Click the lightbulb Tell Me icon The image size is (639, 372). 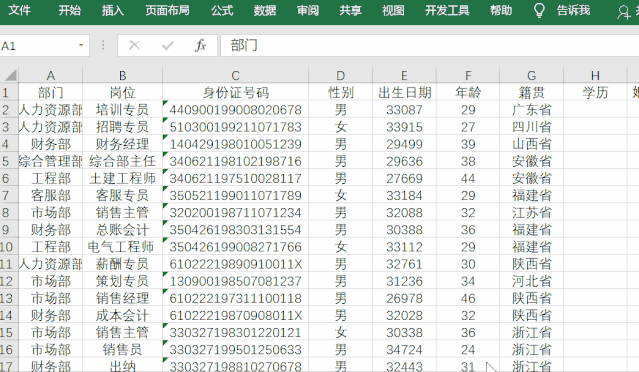[539, 10]
